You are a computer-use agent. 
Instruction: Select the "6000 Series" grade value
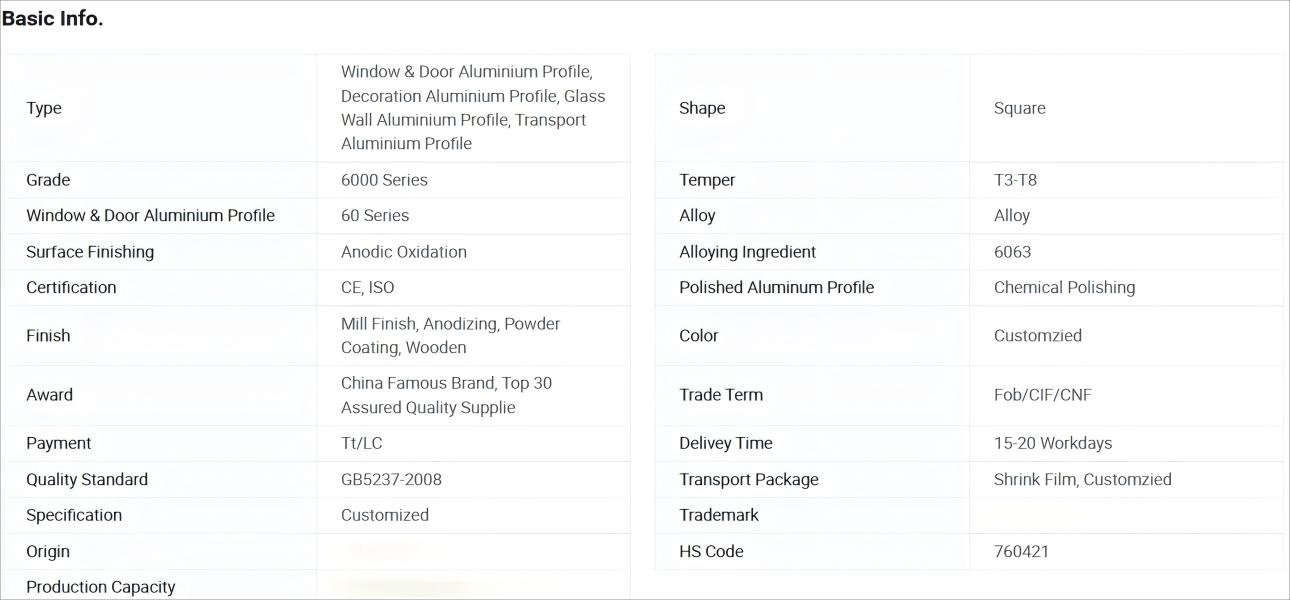pos(384,180)
